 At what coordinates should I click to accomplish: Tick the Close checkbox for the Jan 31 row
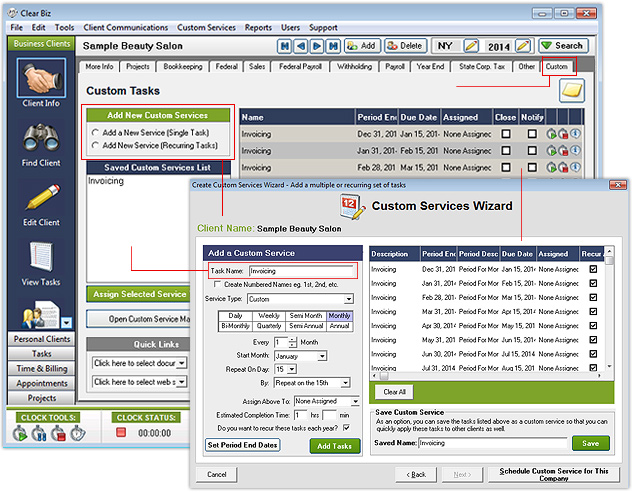pos(506,151)
